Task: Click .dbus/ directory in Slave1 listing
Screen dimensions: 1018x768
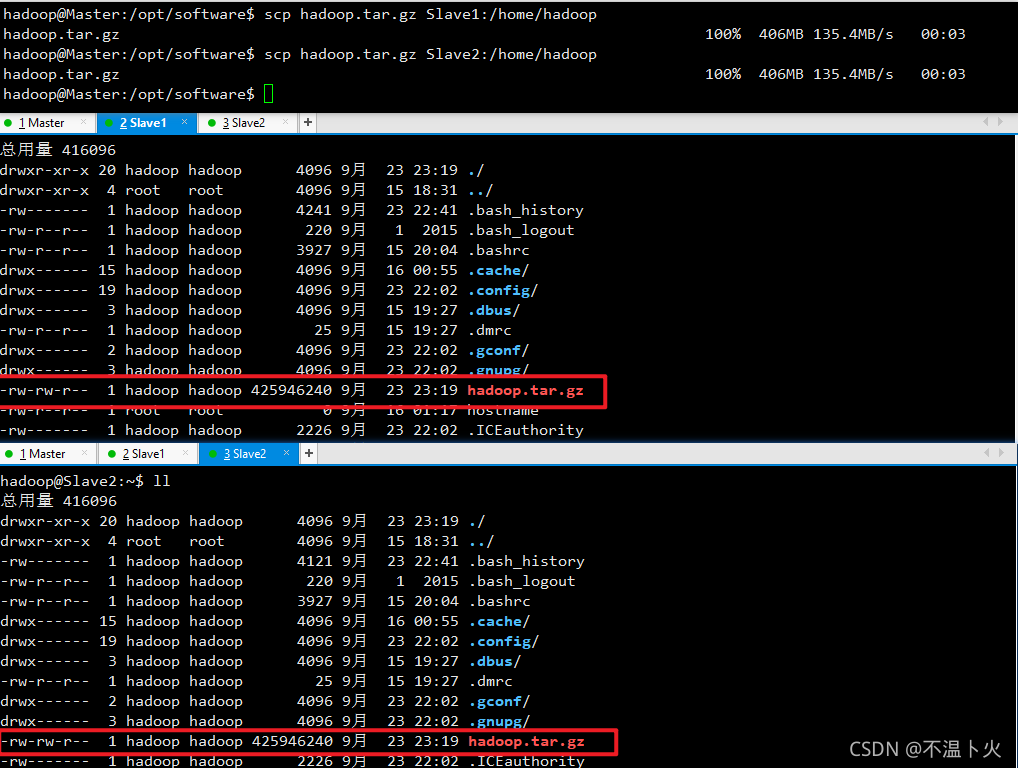Action: coord(494,310)
